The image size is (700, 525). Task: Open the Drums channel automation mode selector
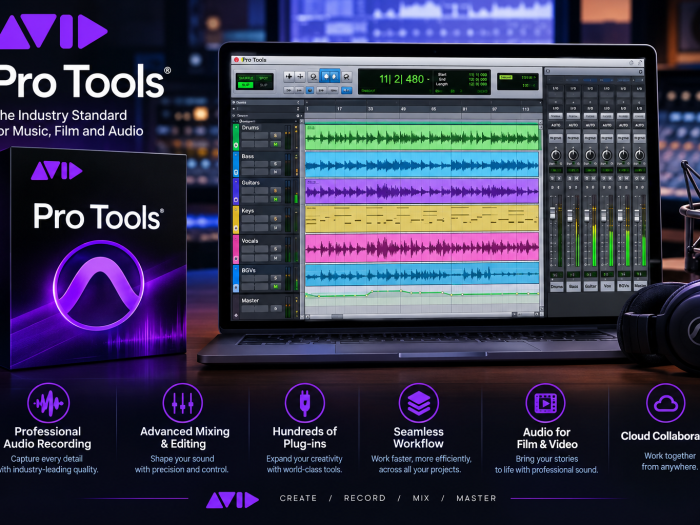pyautogui.click(x=556, y=125)
